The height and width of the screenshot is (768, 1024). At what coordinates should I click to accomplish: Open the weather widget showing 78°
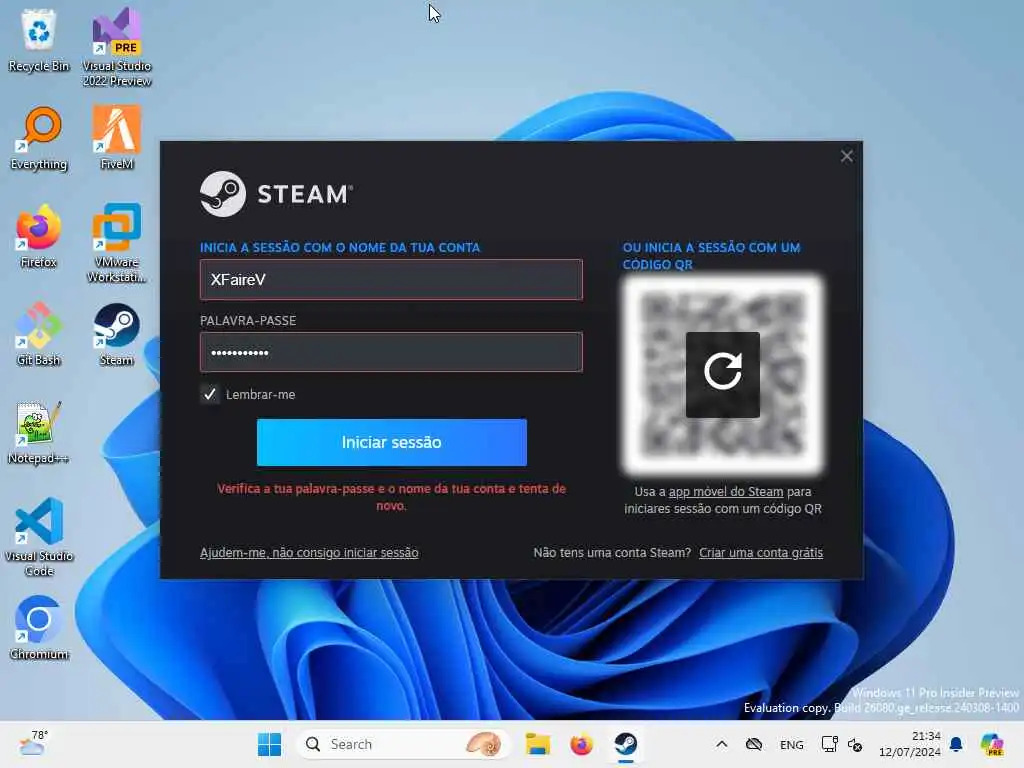[x=33, y=744]
